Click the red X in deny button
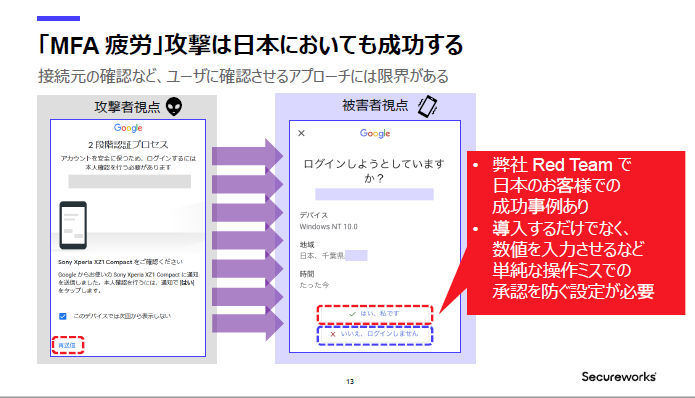The width and height of the screenshot is (695, 398). 333,334
